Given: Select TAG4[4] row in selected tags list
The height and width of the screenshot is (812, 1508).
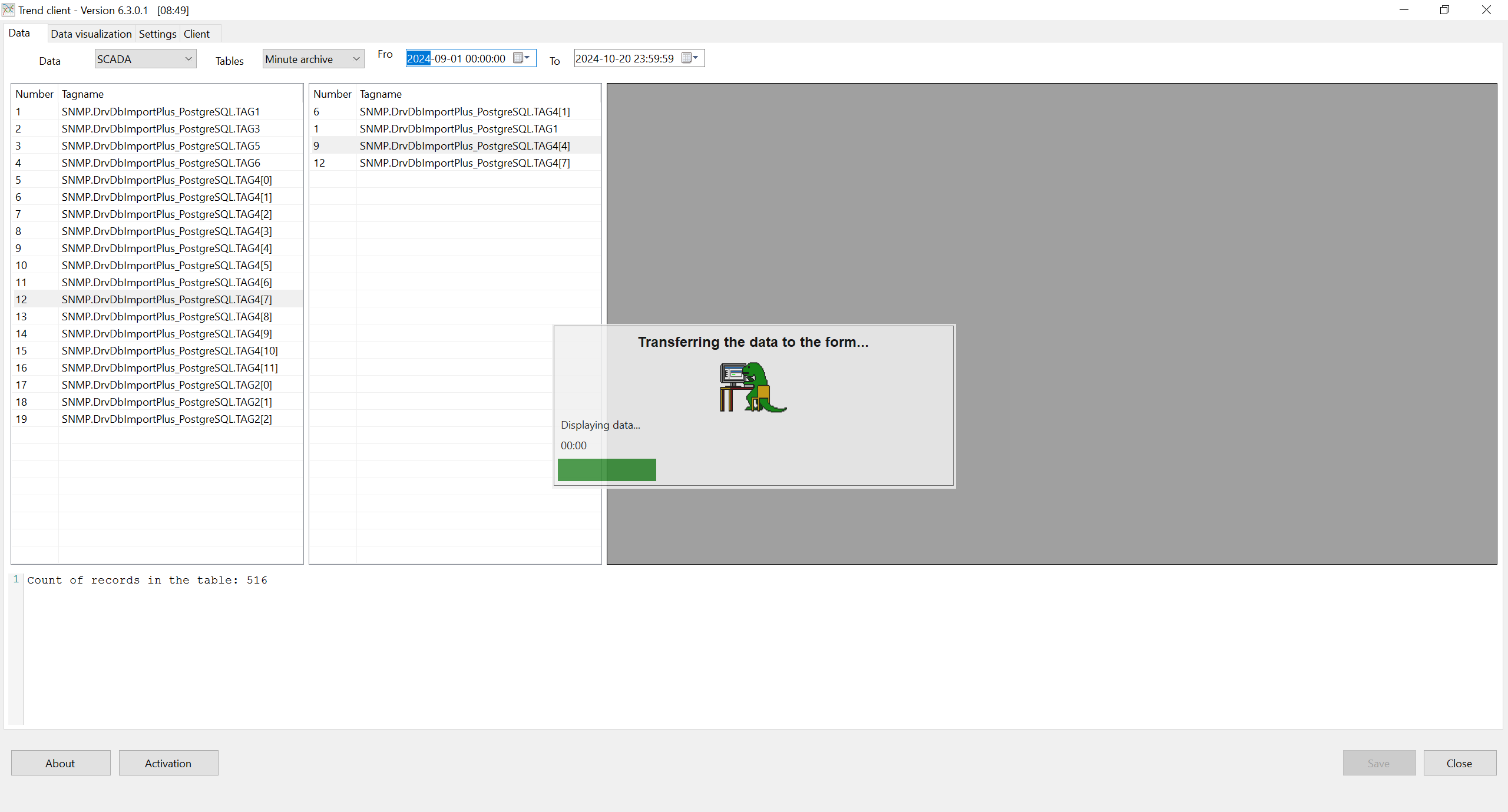Looking at the screenshot, I should click(x=464, y=145).
